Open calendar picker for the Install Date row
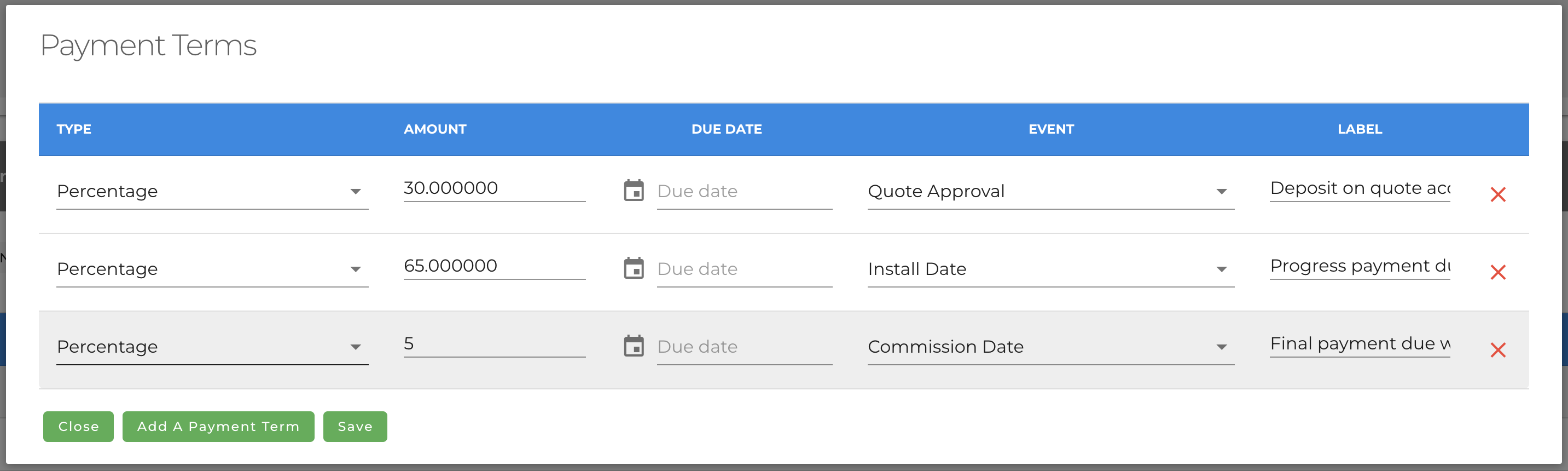The width and height of the screenshot is (1568, 471). point(634,268)
